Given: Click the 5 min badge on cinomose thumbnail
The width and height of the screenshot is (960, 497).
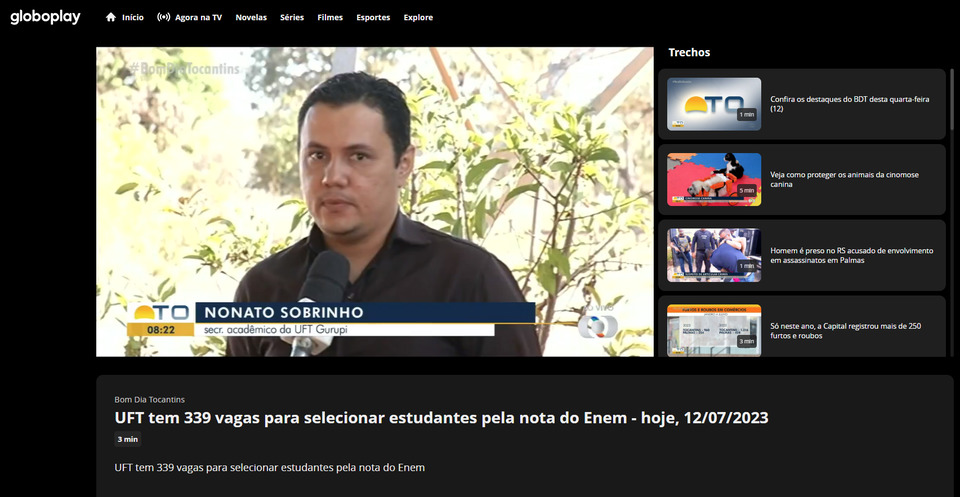Looking at the screenshot, I should click(747, 190).
